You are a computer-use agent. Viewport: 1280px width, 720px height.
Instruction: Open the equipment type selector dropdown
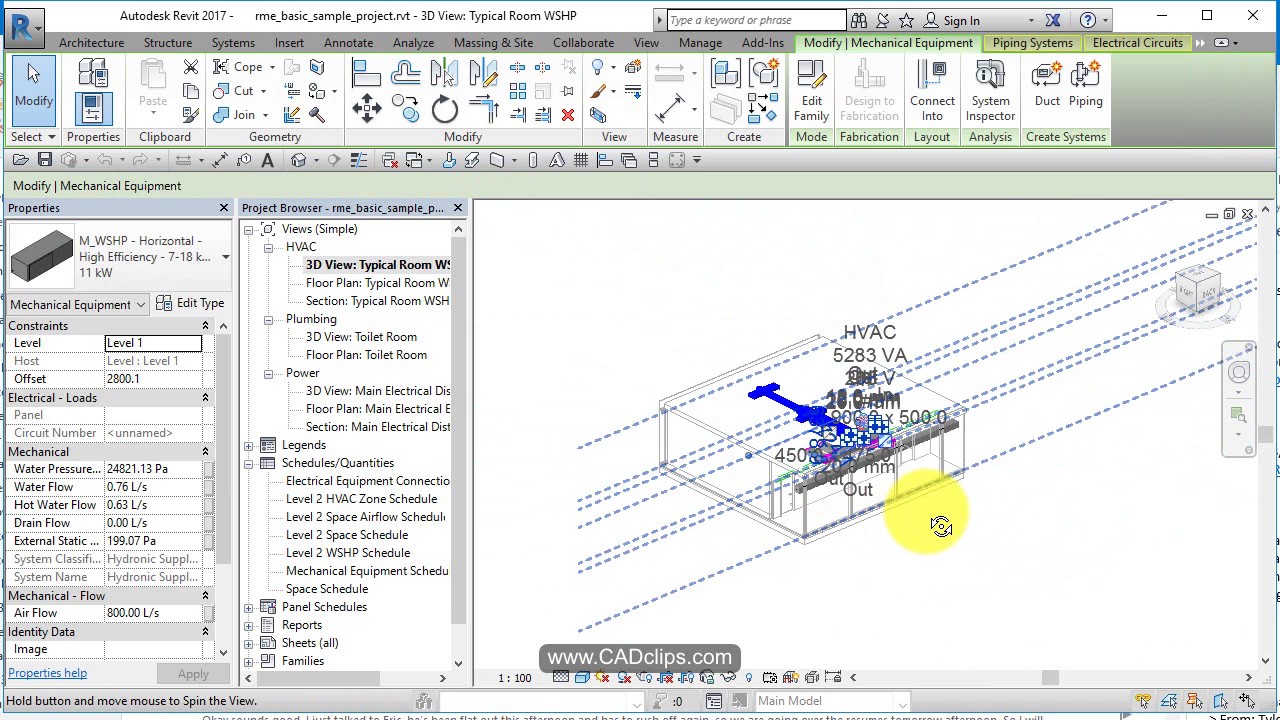tap(224, 257)
